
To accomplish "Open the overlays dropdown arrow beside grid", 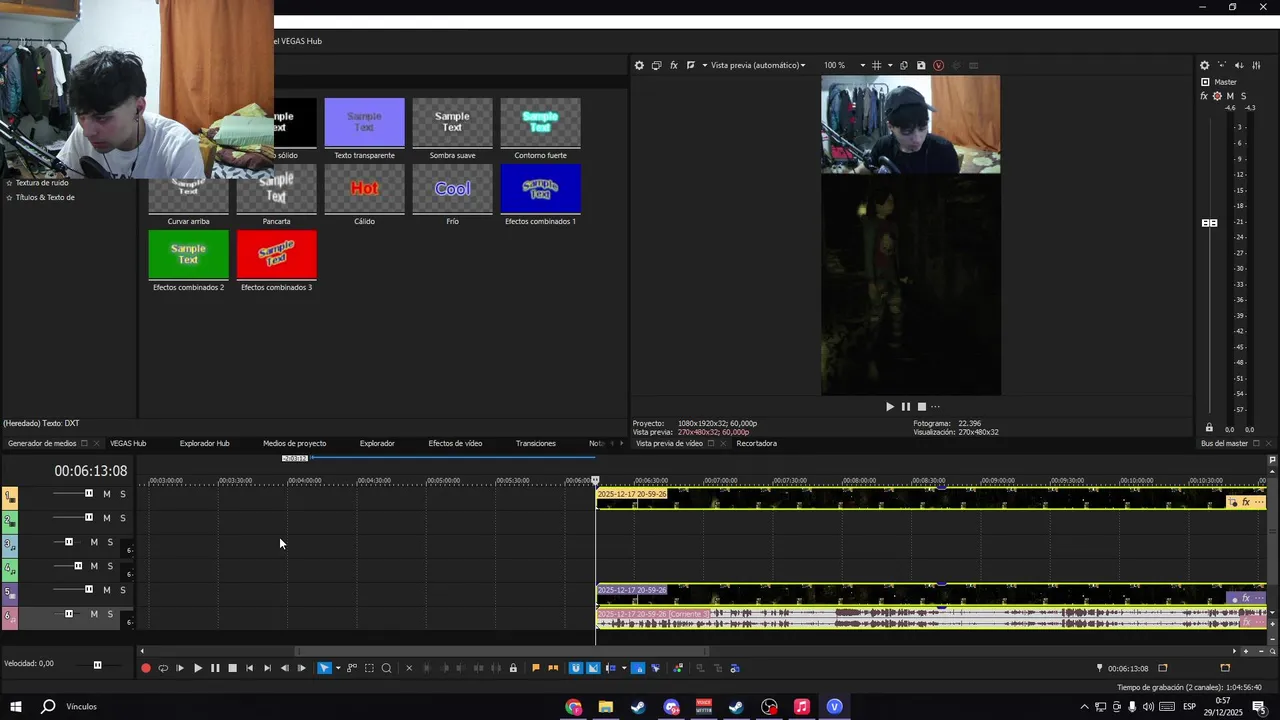I will coord(890,65).
